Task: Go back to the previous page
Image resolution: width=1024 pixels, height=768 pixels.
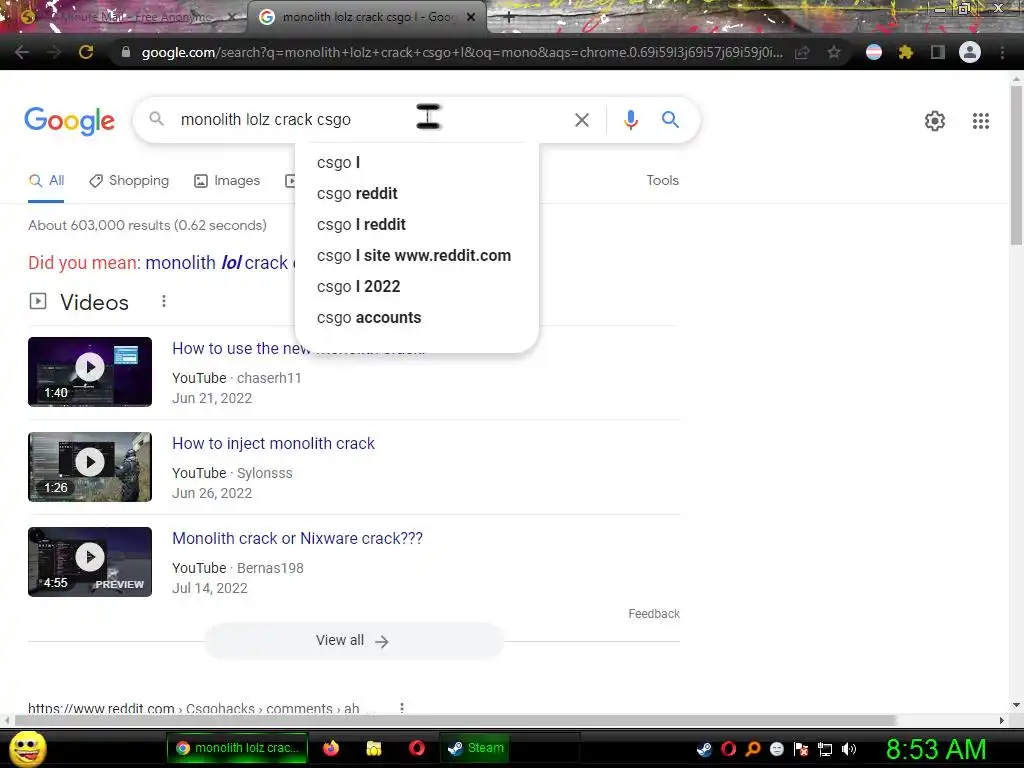Action: (x=22, y=52)
